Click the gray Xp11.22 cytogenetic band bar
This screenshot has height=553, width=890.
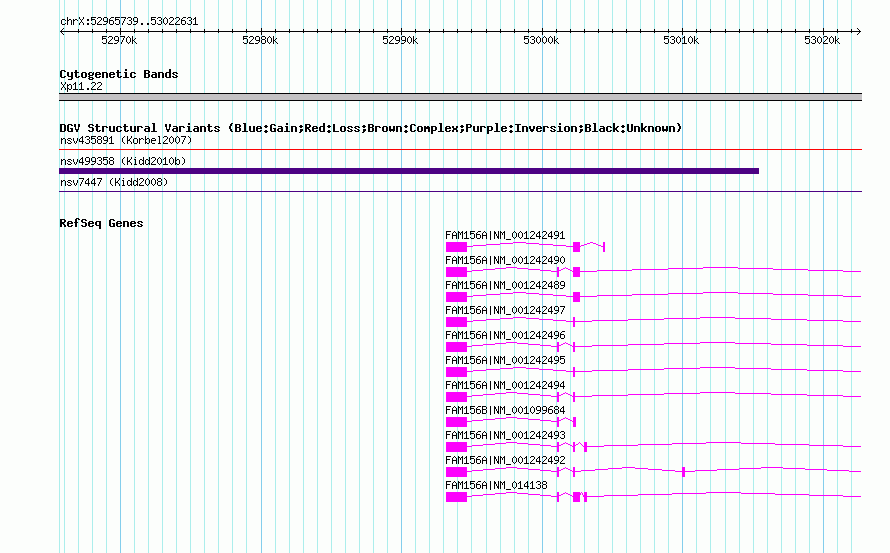pos(460,97)
